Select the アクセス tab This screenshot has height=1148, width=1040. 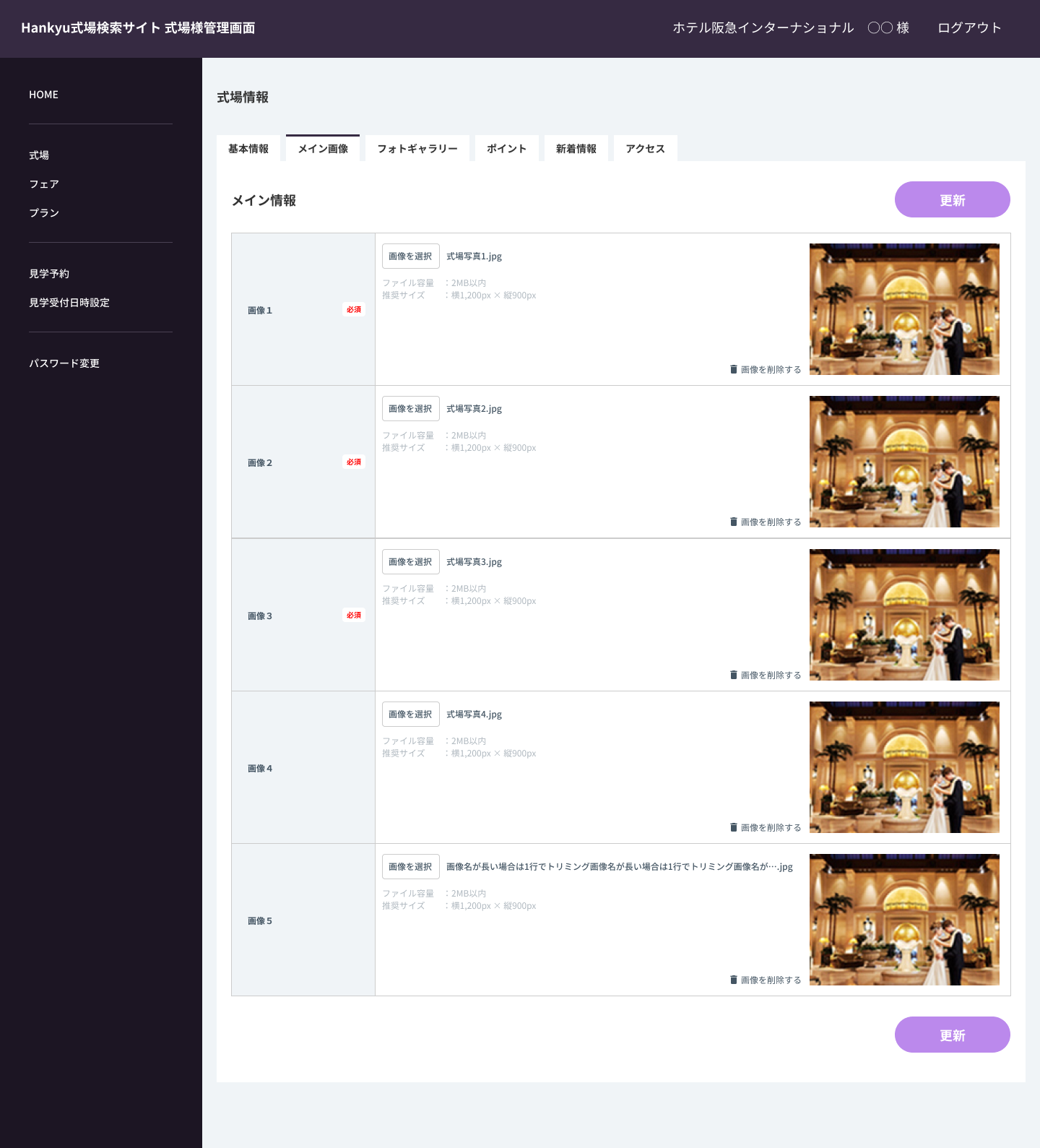[x=645, y=149]
